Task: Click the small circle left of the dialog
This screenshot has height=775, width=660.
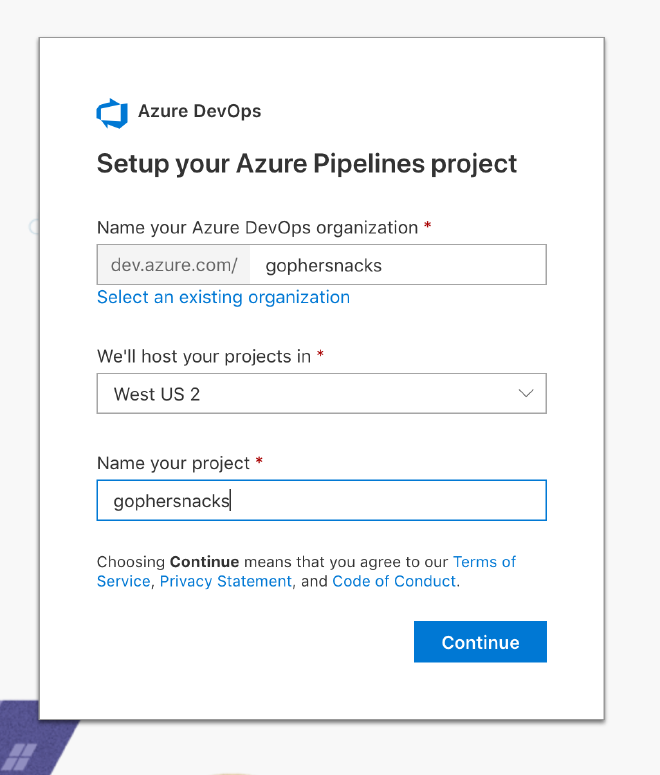Action: [34, 227]
